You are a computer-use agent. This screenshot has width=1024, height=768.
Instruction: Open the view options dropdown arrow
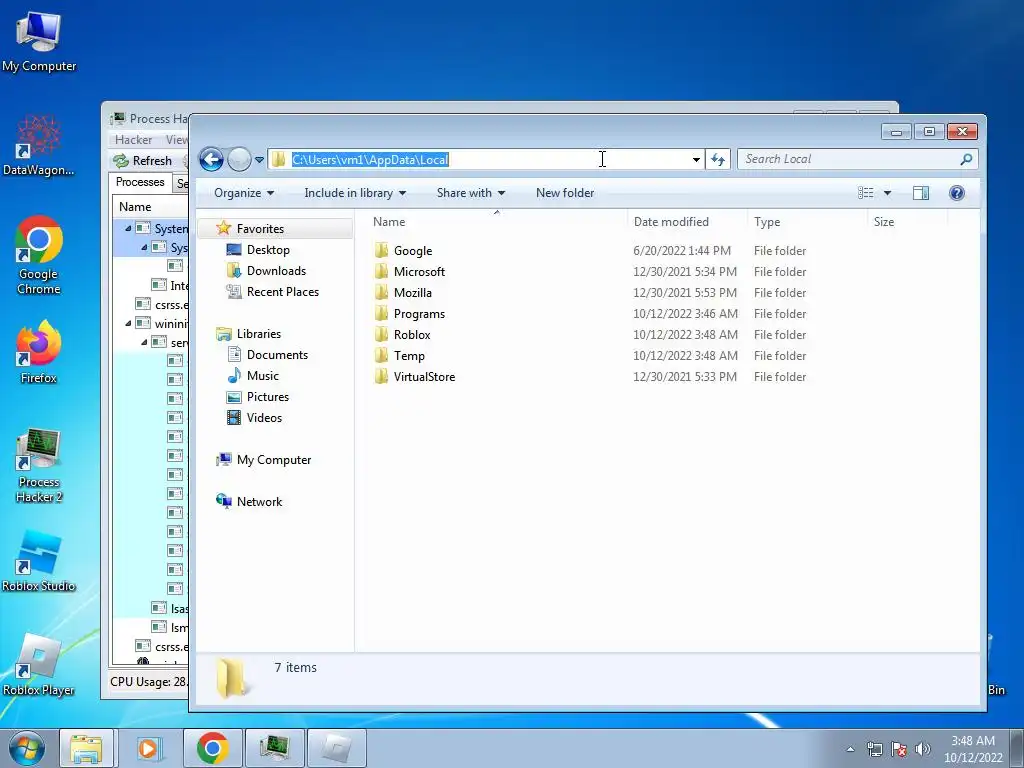pyautogui.click(x=887, y=193)
